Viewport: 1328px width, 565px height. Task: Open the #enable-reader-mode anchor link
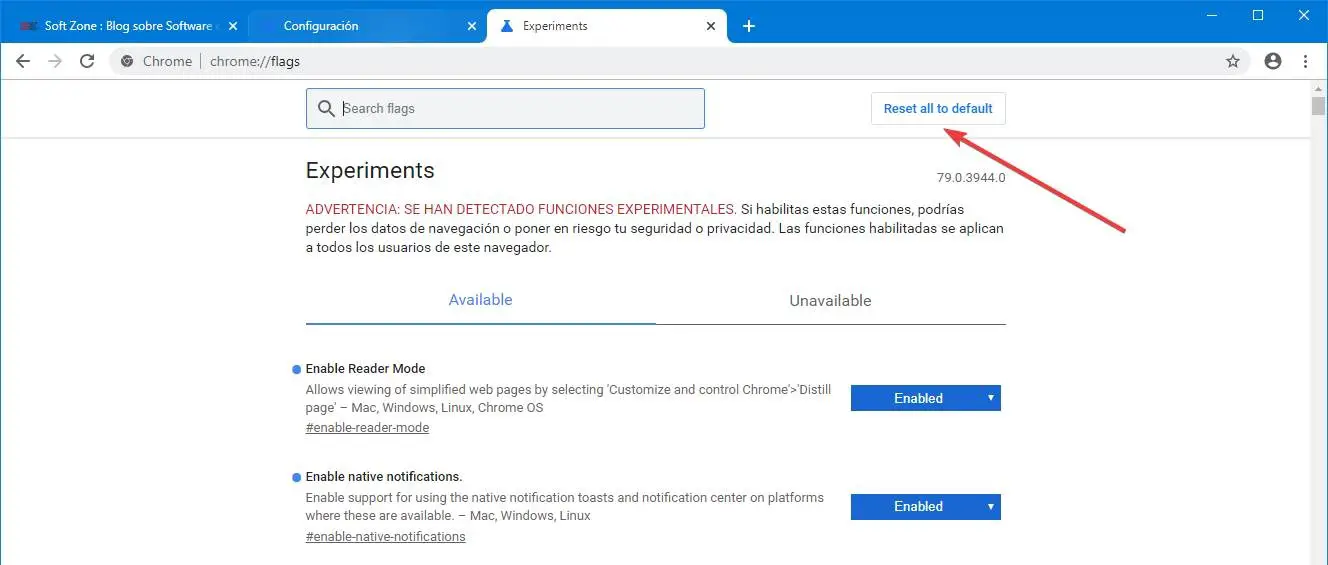367,428
